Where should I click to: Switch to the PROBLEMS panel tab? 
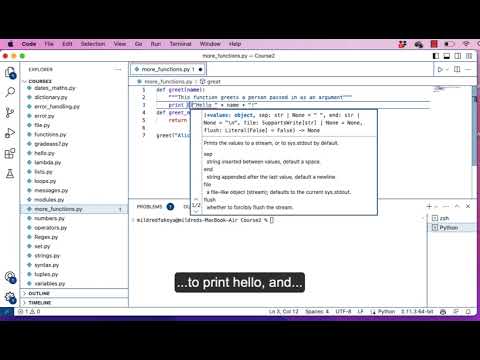(149, 207)
